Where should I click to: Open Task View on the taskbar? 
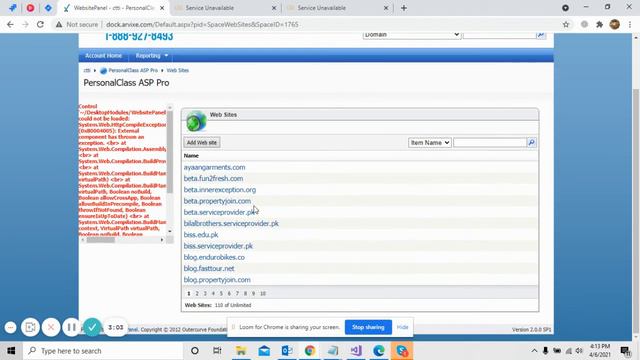pos(217,351)
